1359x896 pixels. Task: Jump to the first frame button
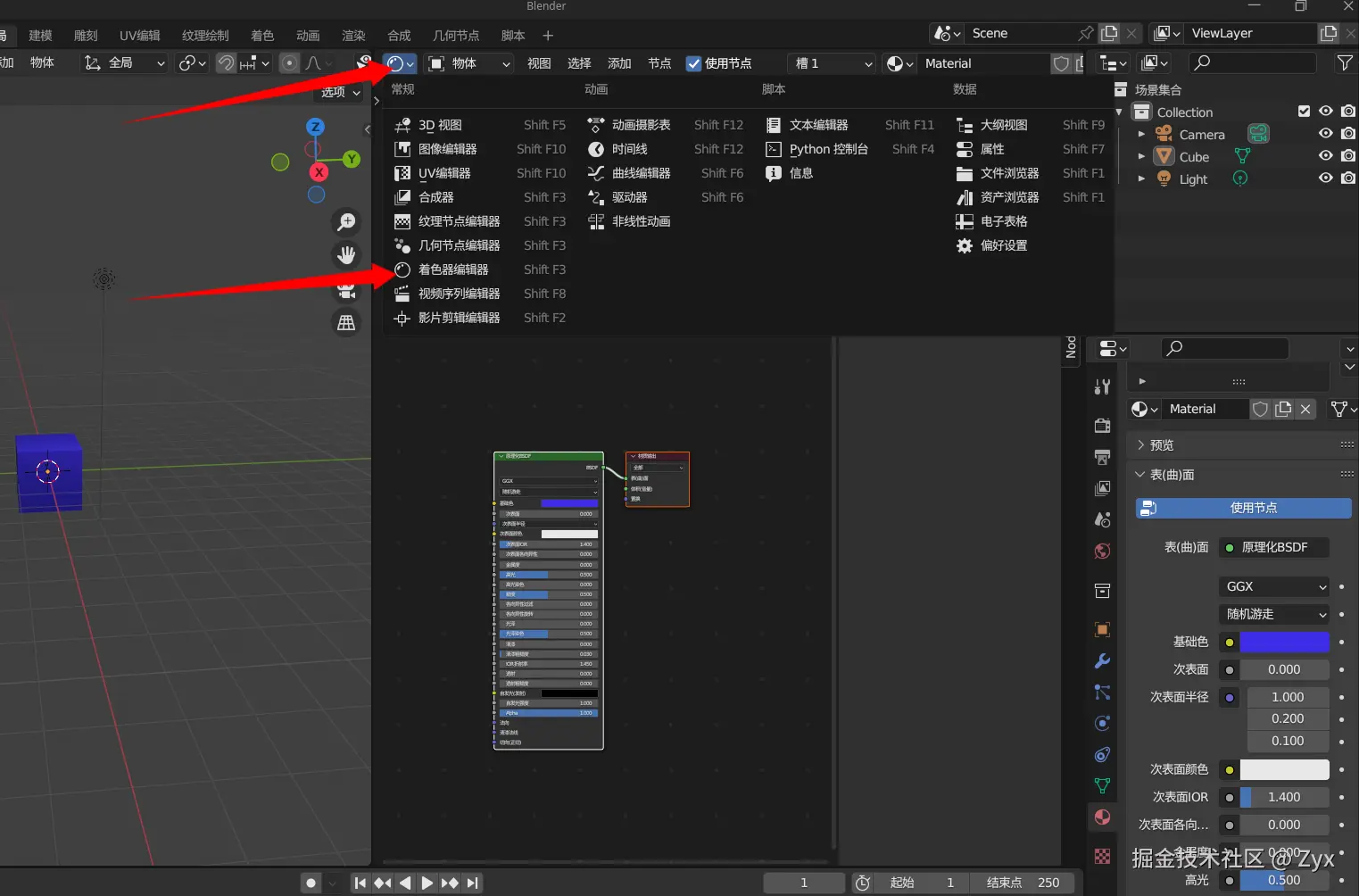(x=360, y=883)
